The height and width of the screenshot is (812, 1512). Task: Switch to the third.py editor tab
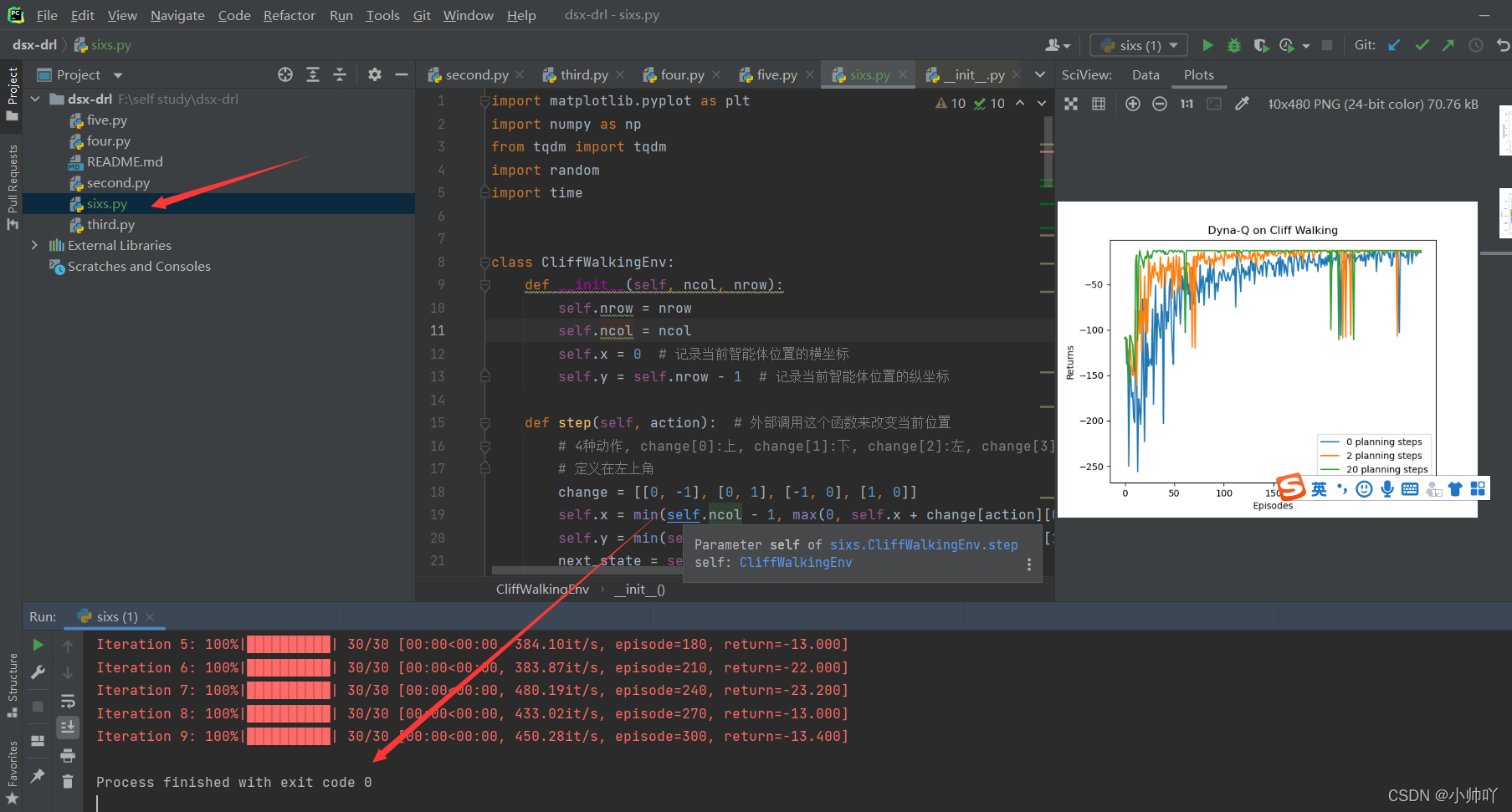583,74
